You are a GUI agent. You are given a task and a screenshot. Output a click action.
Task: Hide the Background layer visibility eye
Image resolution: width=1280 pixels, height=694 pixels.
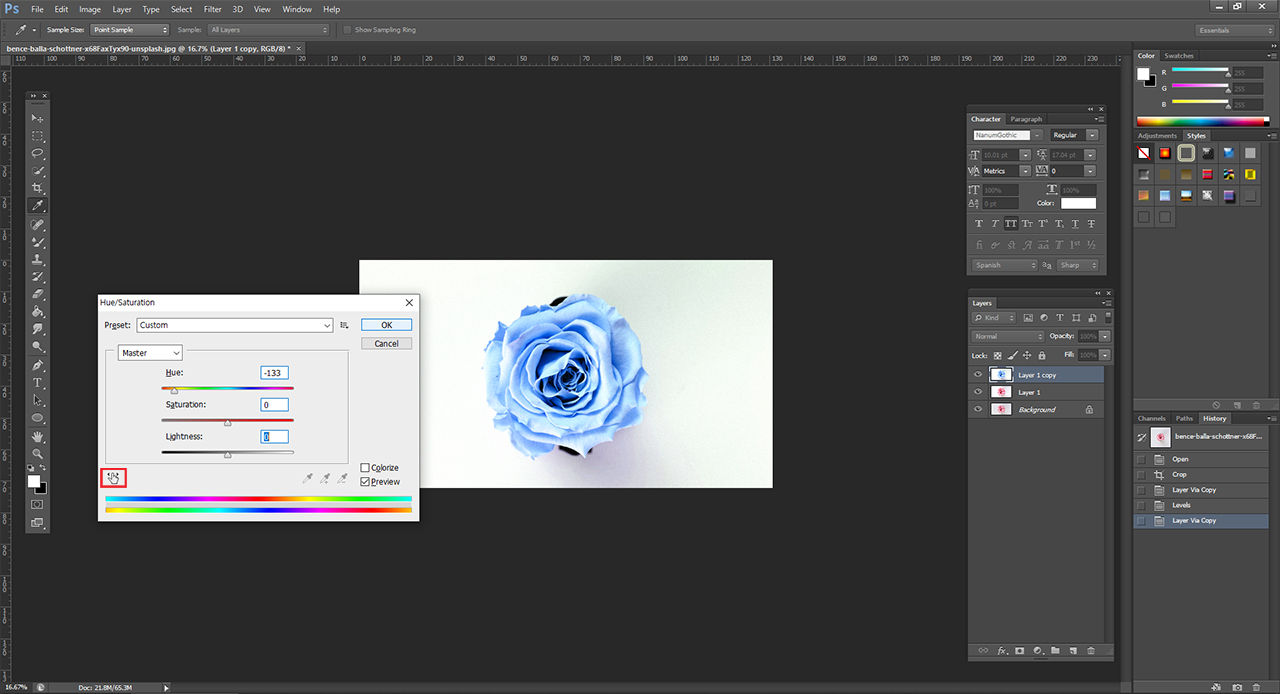[x=978, y=409]
